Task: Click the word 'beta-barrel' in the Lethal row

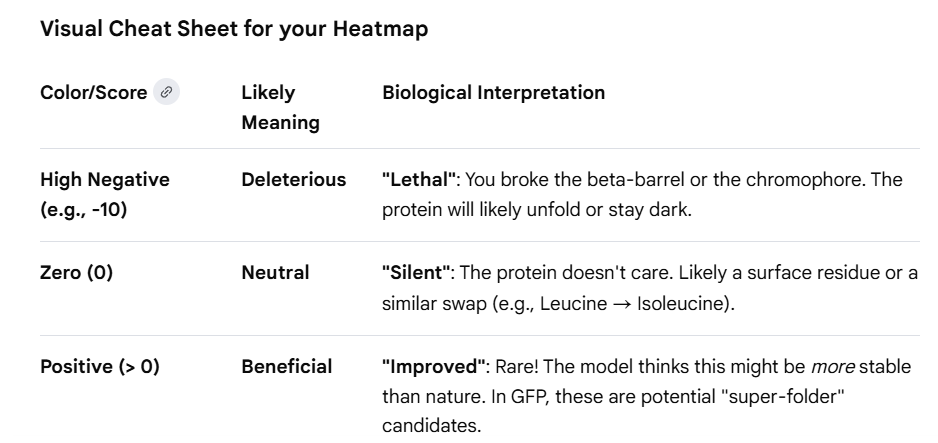Action: click(x=635, y=179)
